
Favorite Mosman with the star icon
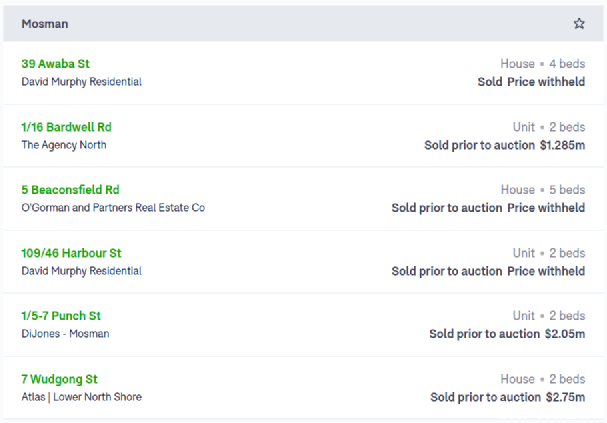[579, 24]
